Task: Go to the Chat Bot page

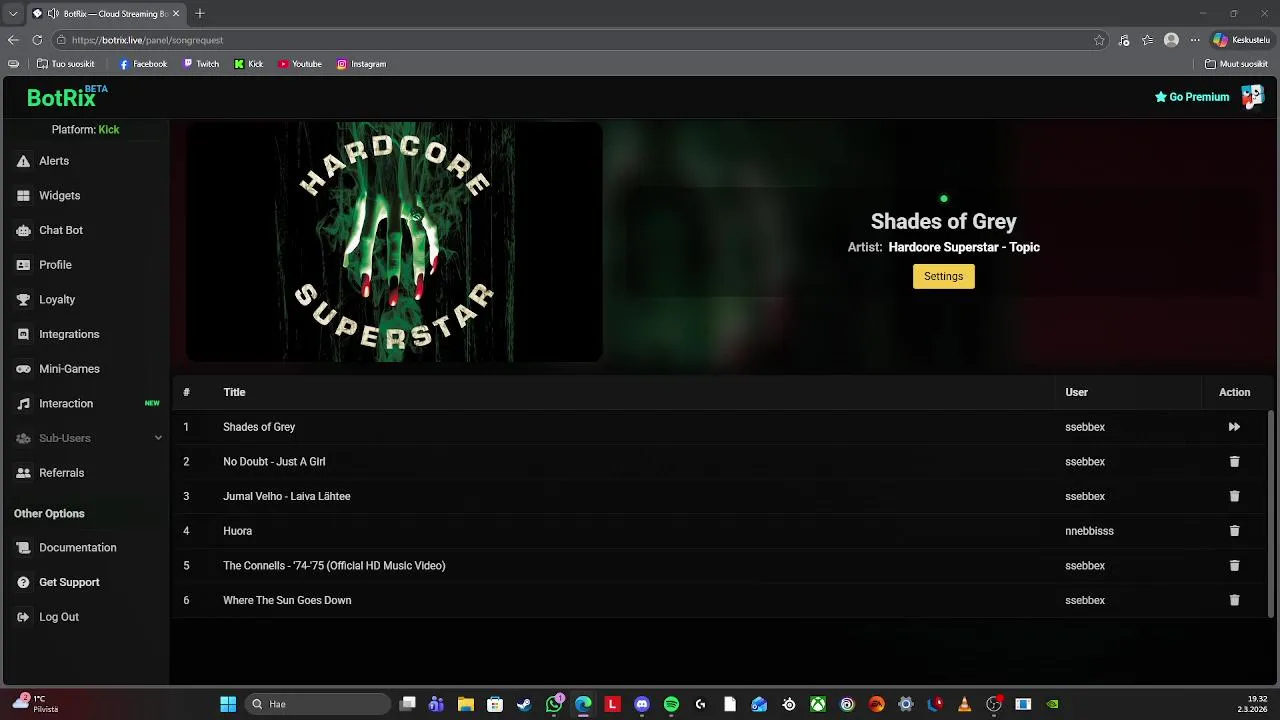Action: coord(60,230)
